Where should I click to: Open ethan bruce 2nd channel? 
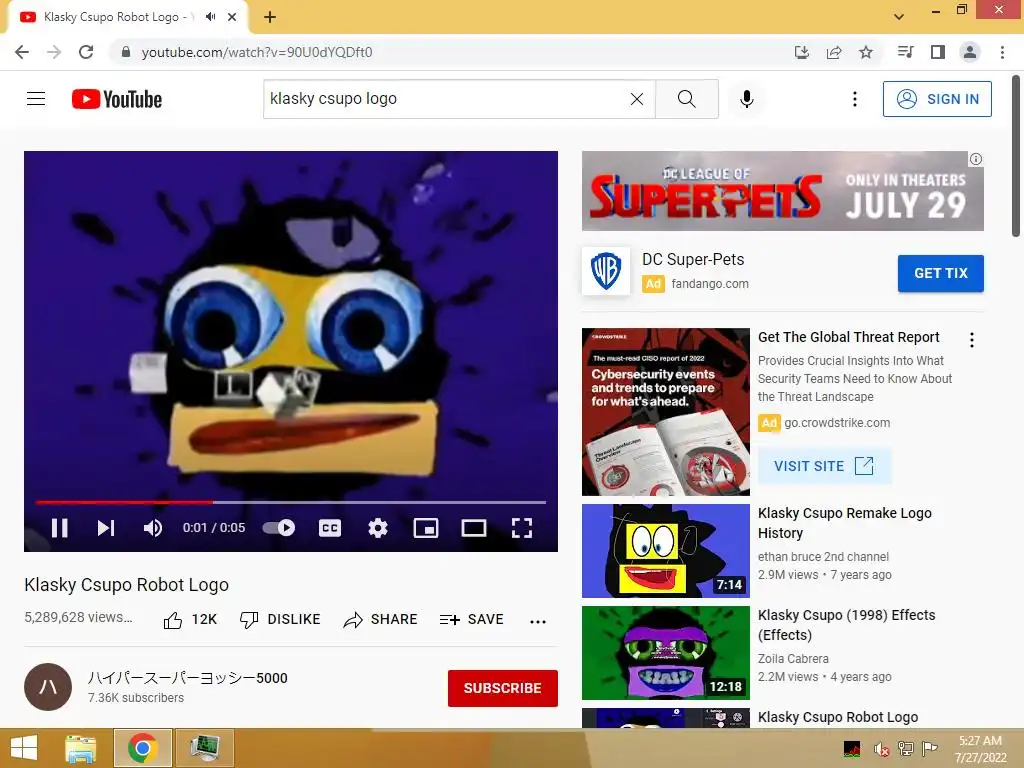[823, 556]
